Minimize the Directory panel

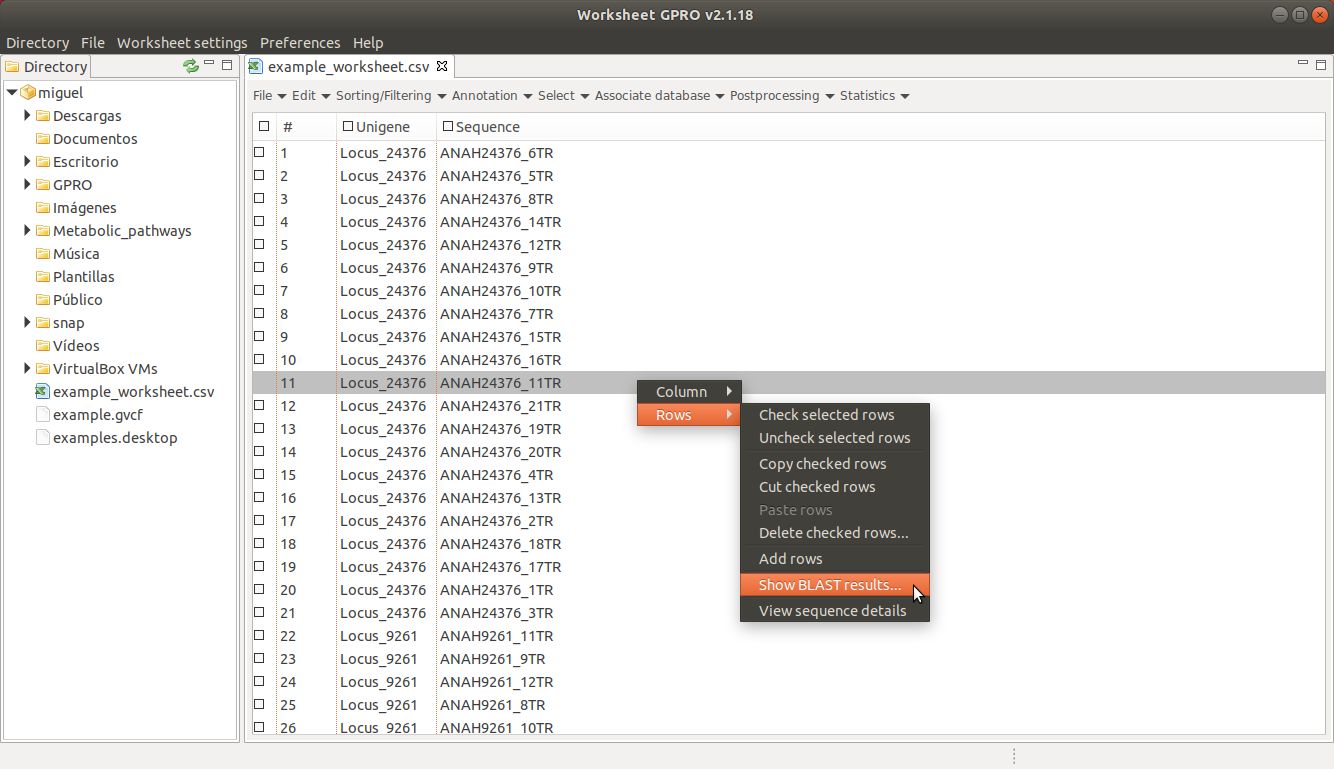pyautogui.click(x=209, y=64)
